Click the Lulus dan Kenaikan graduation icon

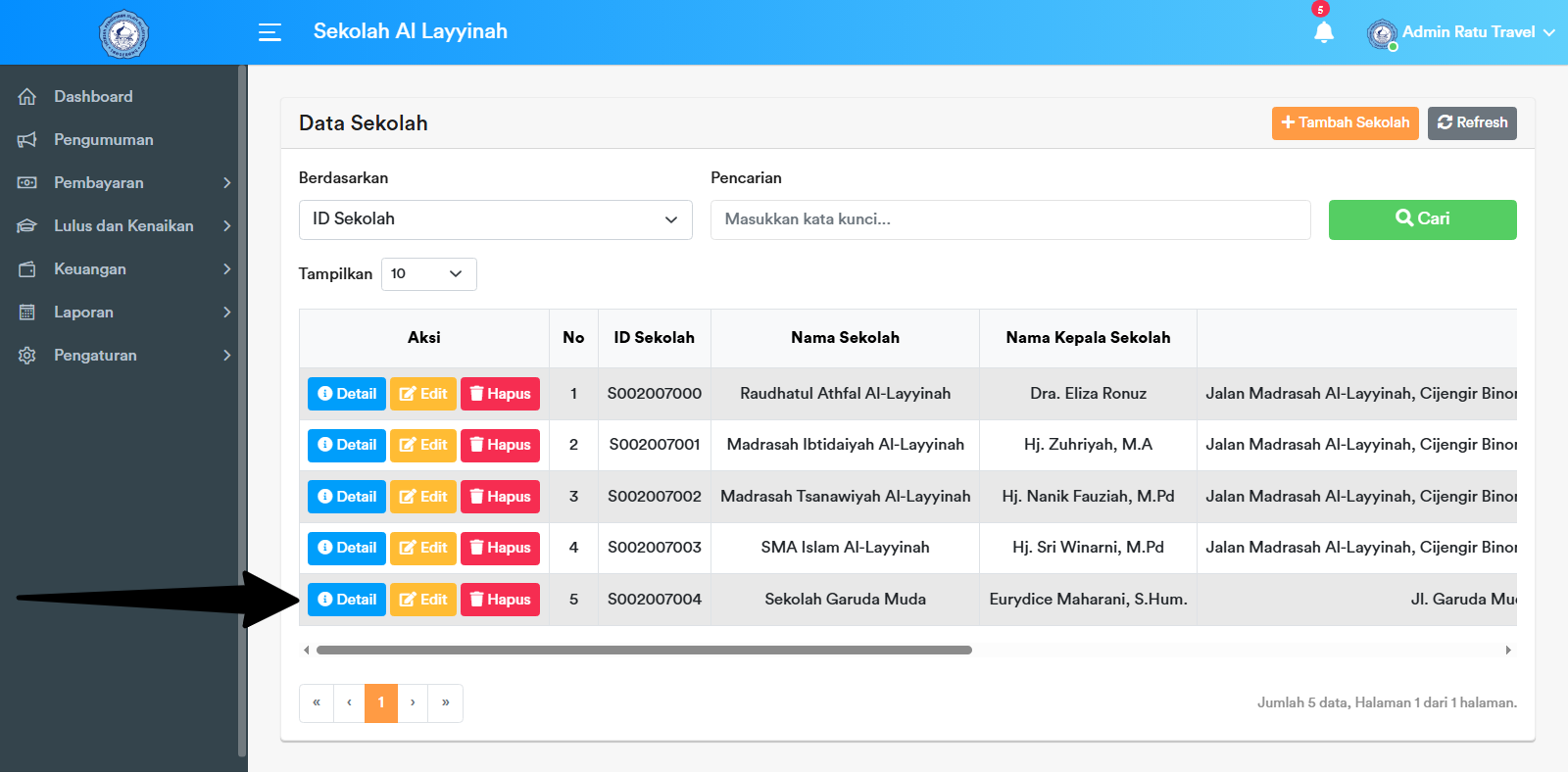(x=27, y=226)
